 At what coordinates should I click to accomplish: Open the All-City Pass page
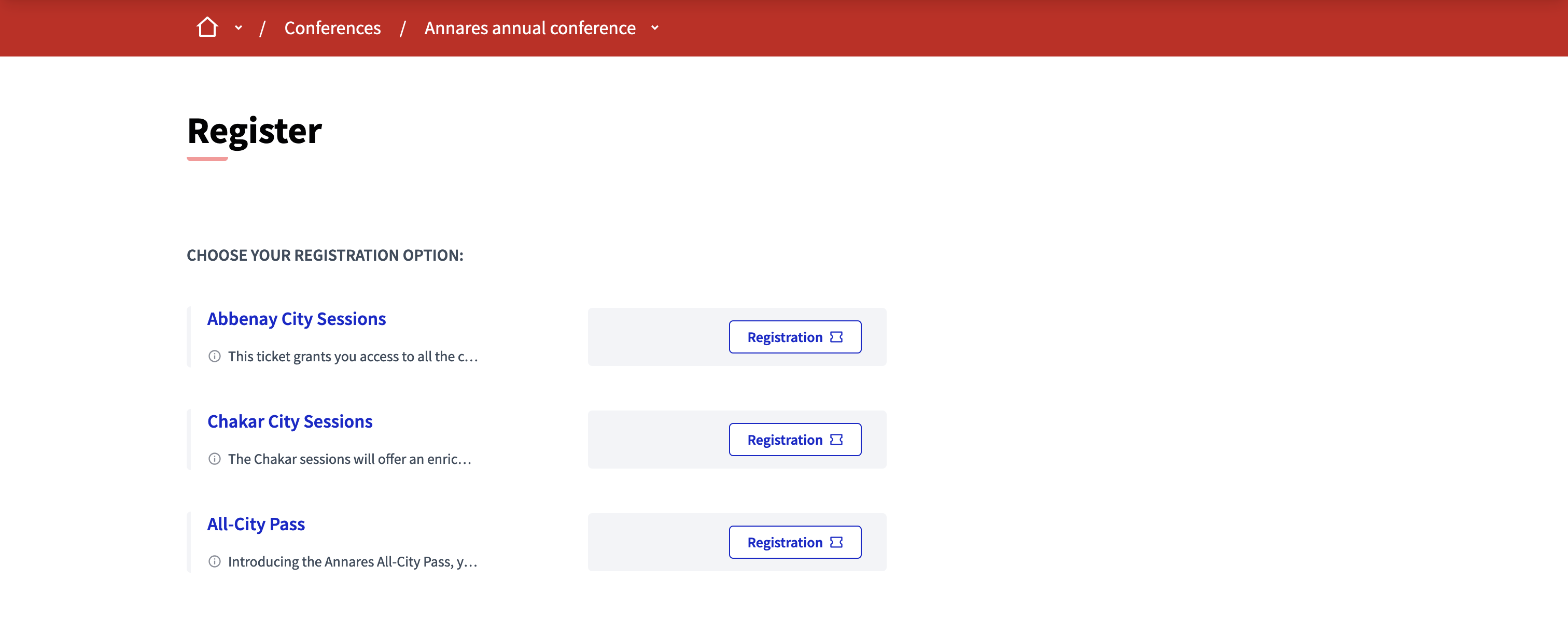256,524
